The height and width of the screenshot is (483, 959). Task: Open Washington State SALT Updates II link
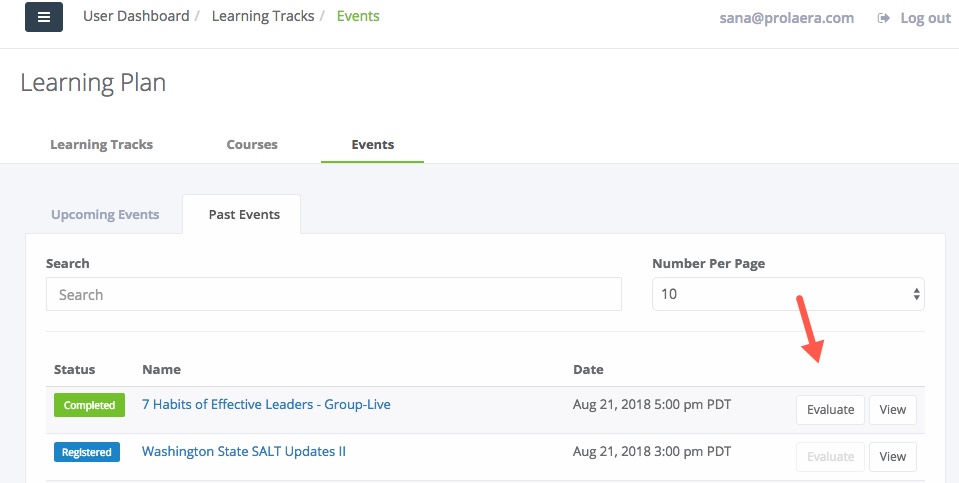point(243,451)
